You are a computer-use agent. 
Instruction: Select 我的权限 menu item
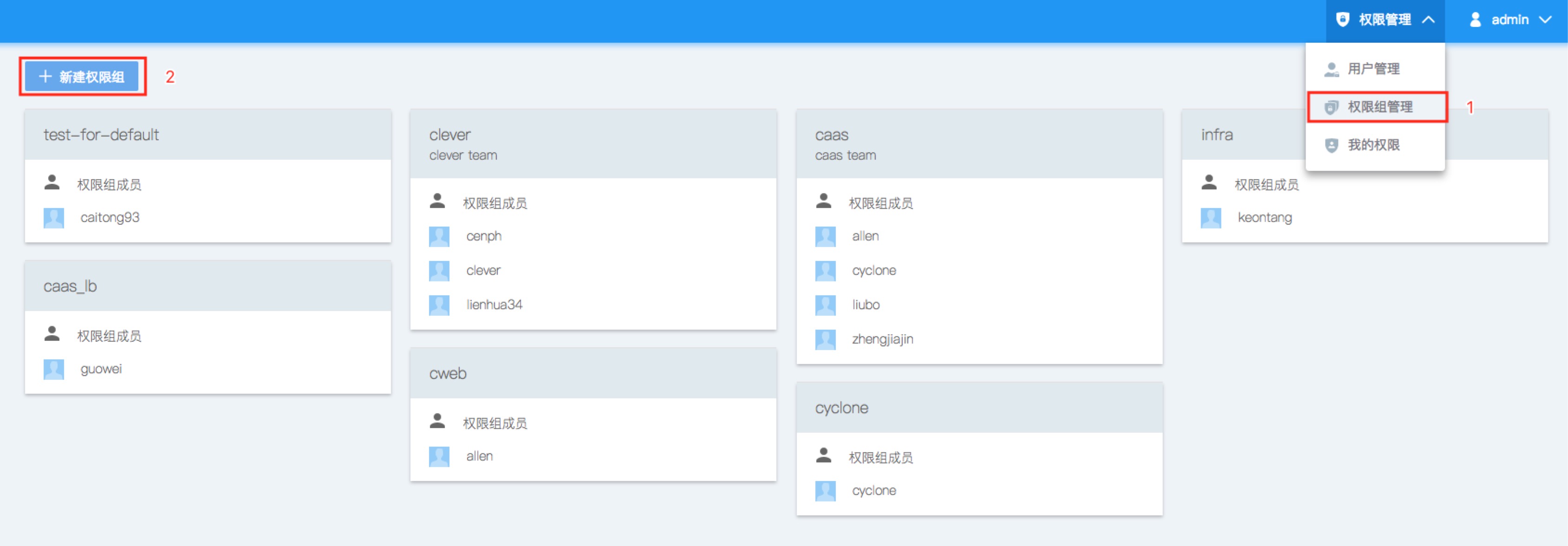1375,145
